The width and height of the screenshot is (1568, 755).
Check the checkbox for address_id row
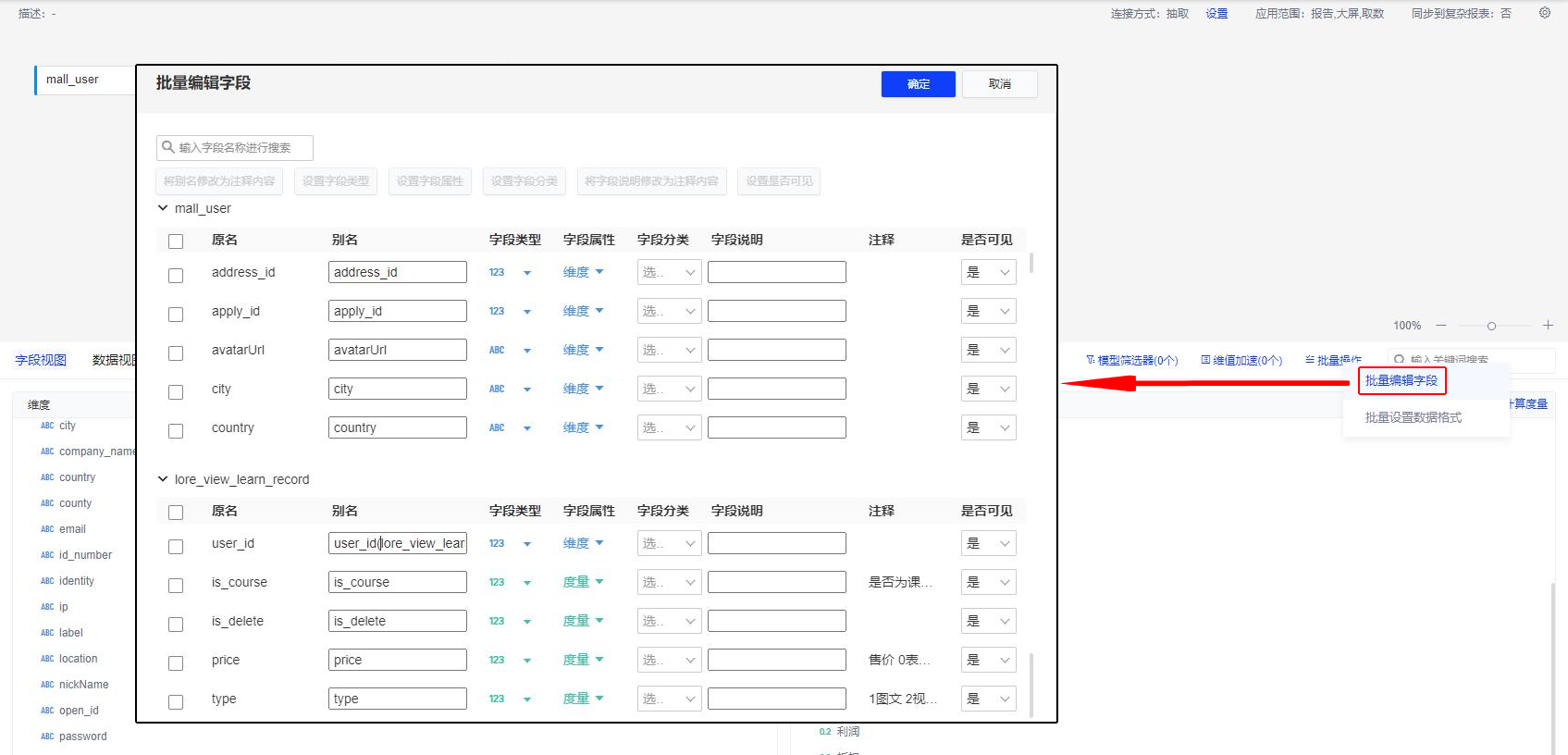point(176,276)
